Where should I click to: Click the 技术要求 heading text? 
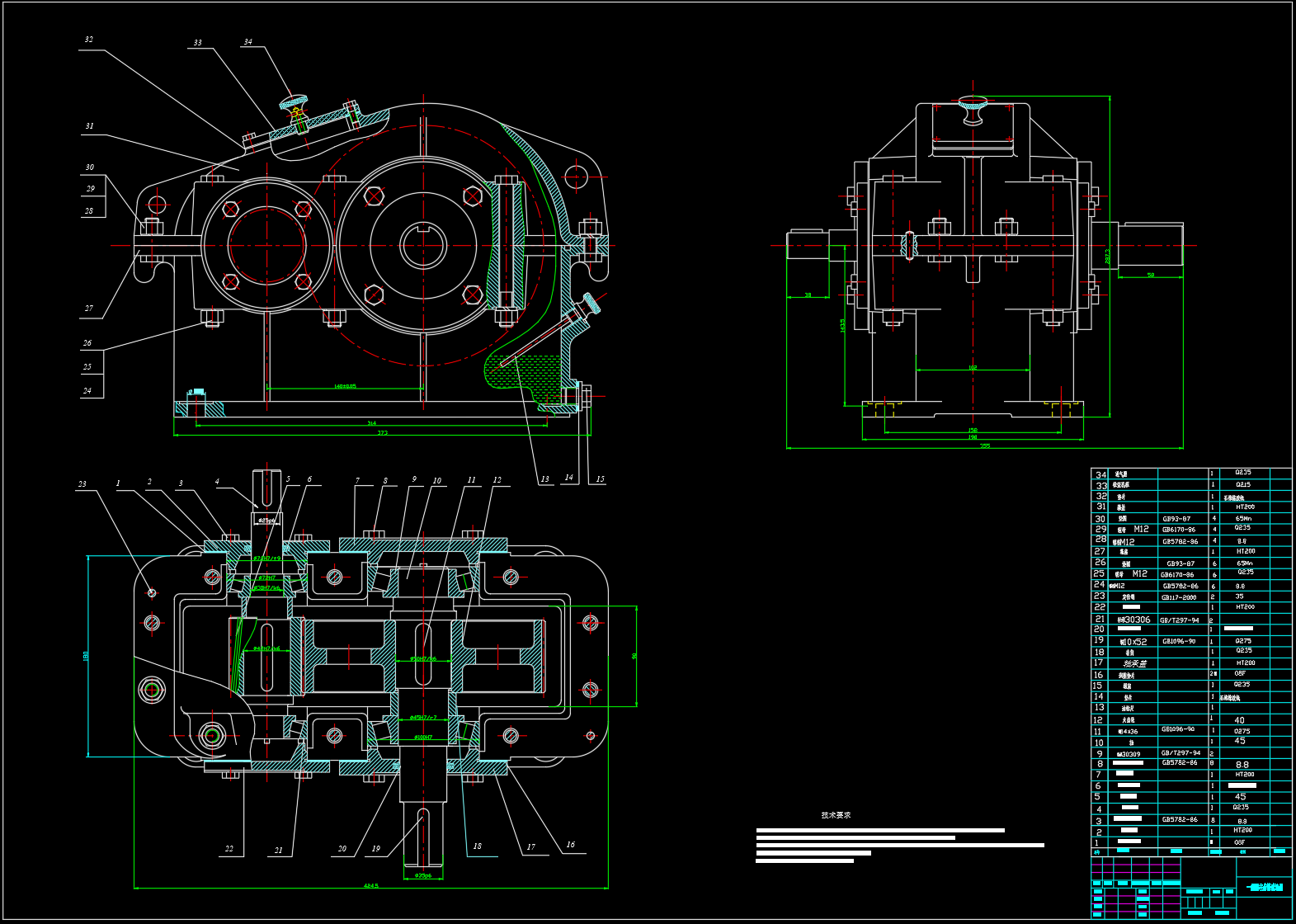point(836,815)
